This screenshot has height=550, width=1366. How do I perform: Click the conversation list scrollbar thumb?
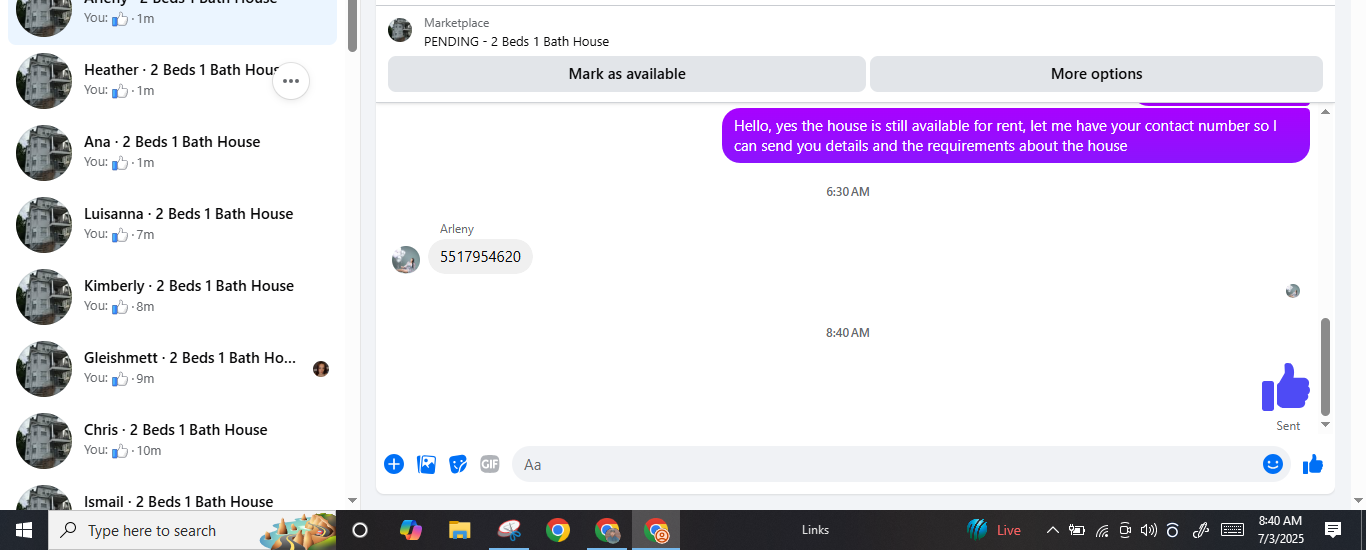pos(352,26)
